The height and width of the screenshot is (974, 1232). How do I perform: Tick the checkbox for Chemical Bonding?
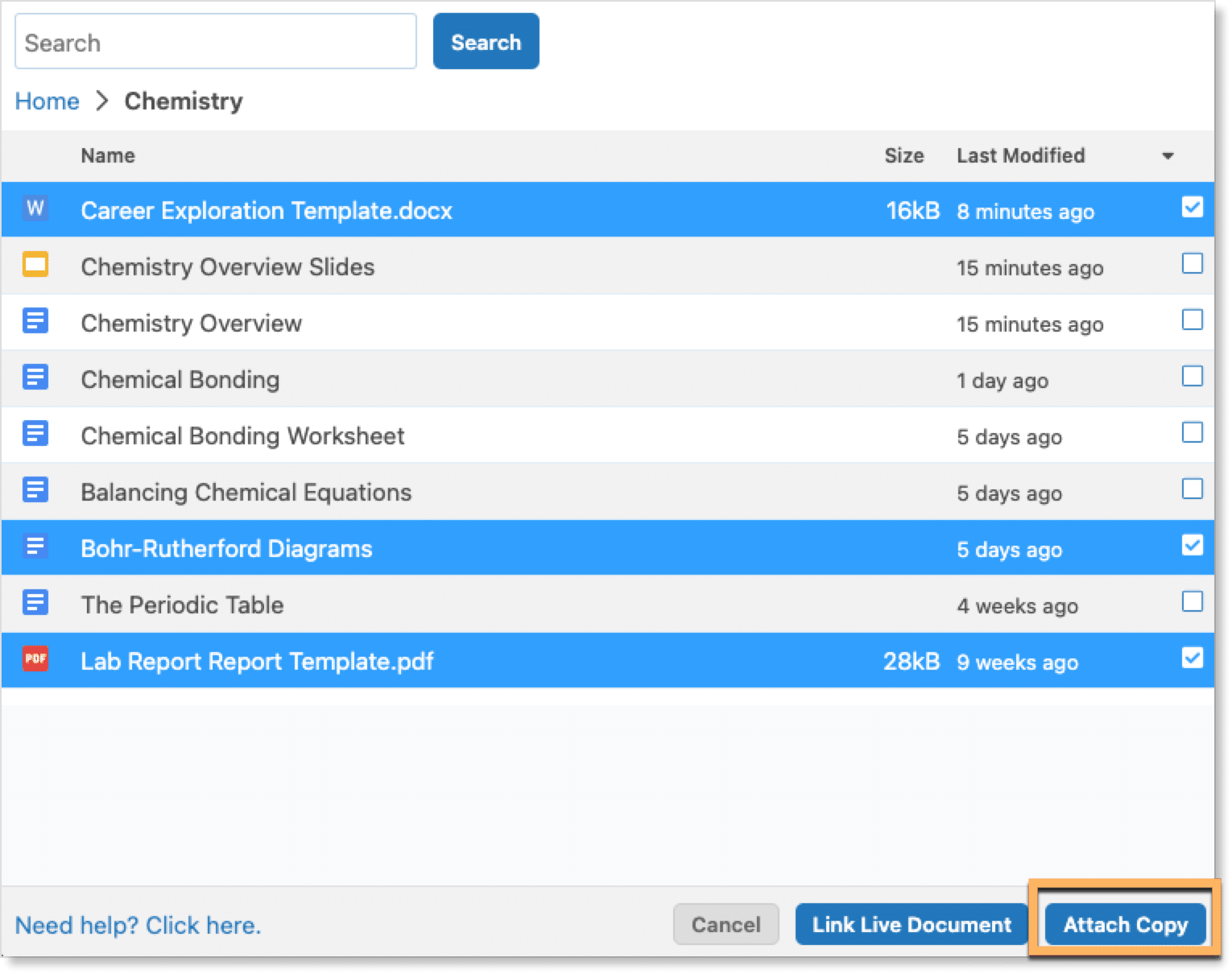click(x=1192, y=377)
